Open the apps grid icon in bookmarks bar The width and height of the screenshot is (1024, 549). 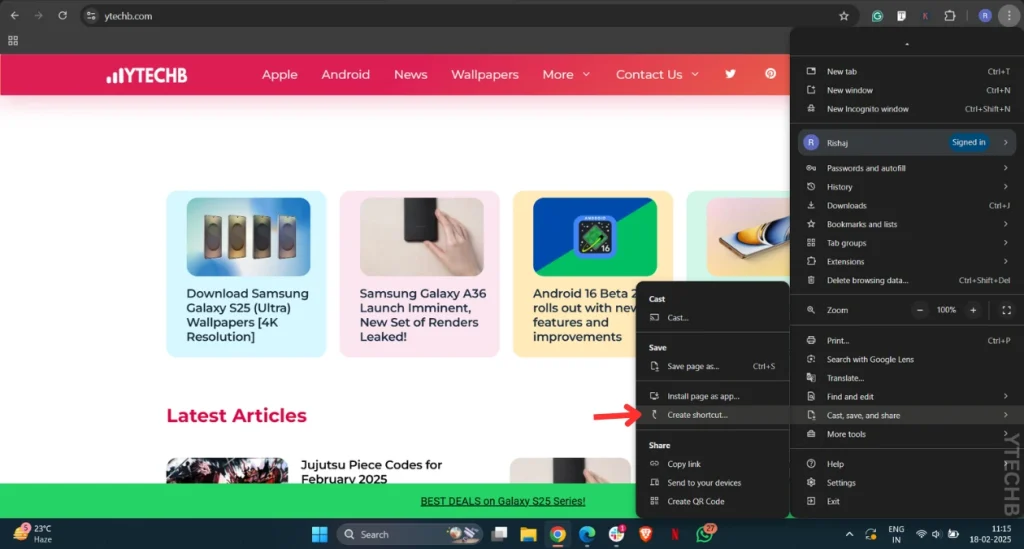(13, 40)
